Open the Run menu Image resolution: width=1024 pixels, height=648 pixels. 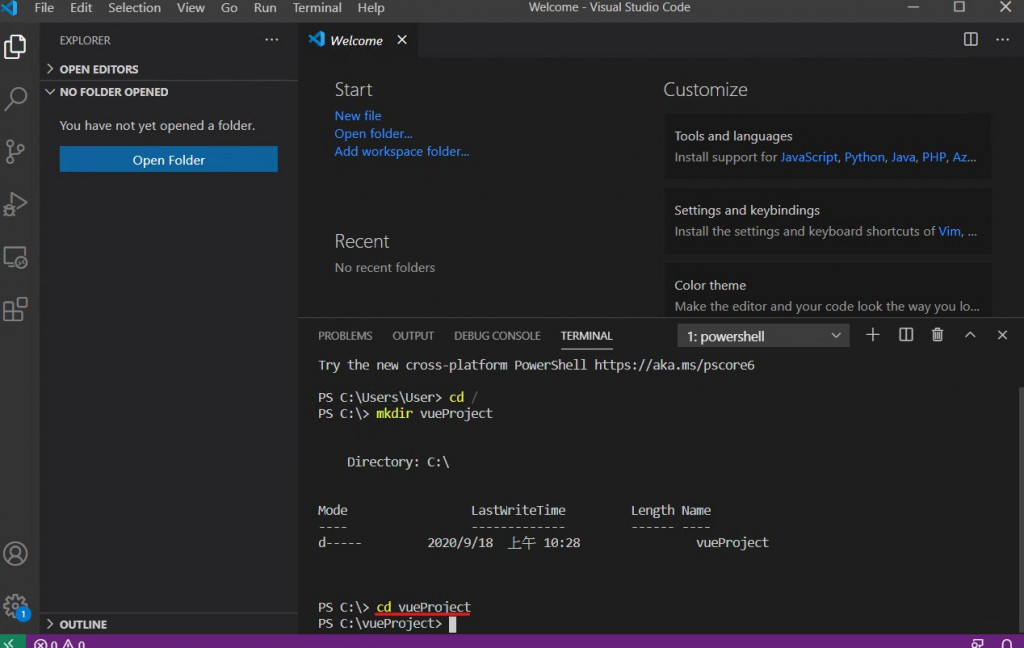(264, 8)
